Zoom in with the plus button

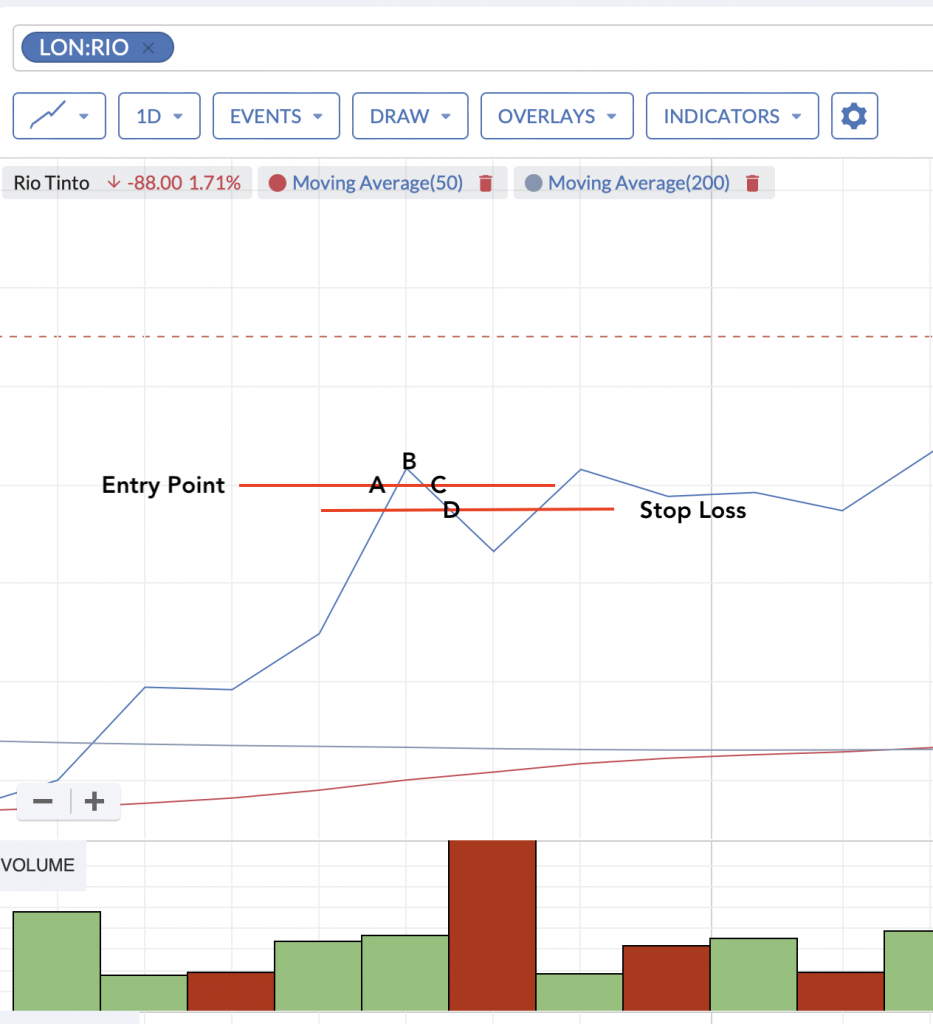point(94,802)
